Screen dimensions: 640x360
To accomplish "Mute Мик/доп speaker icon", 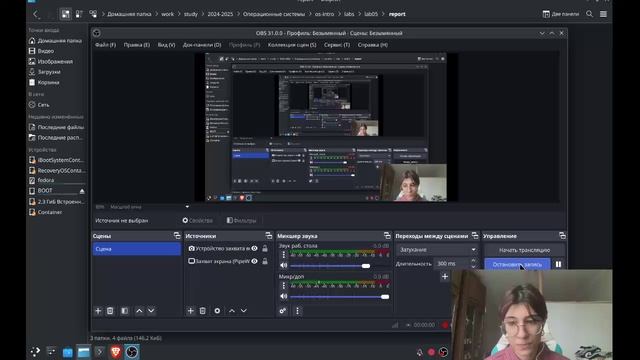I will tap(284, 296).
